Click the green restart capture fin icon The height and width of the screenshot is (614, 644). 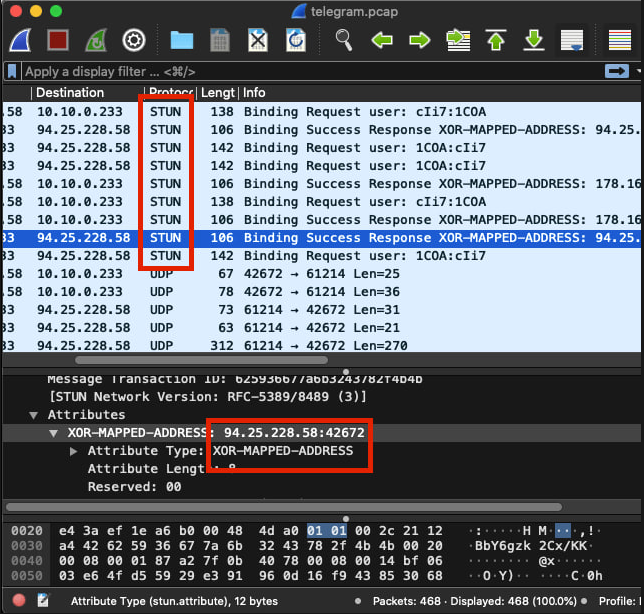click(96, 41)
